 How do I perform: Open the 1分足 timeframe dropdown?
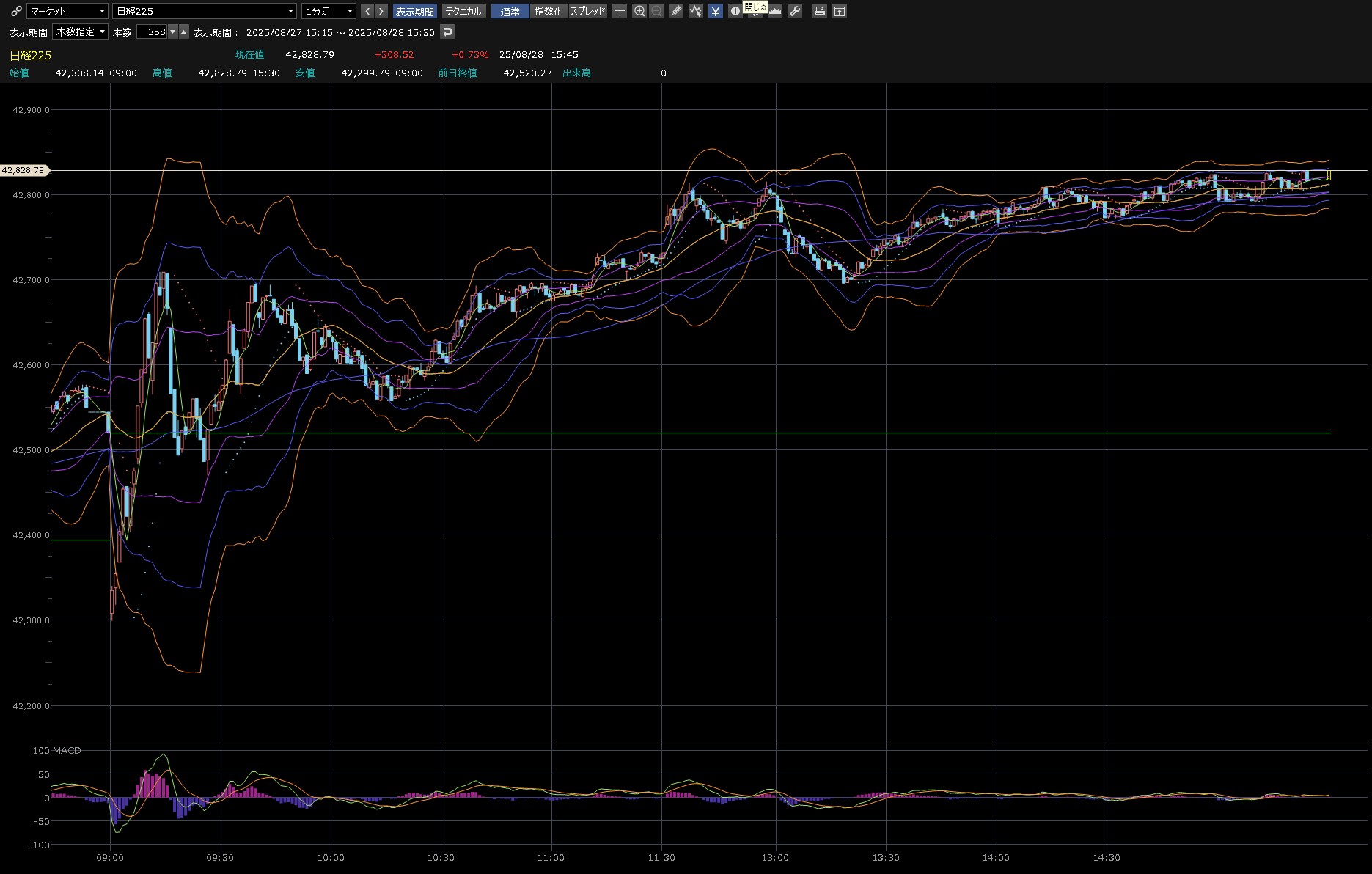[x=329, y=11]
